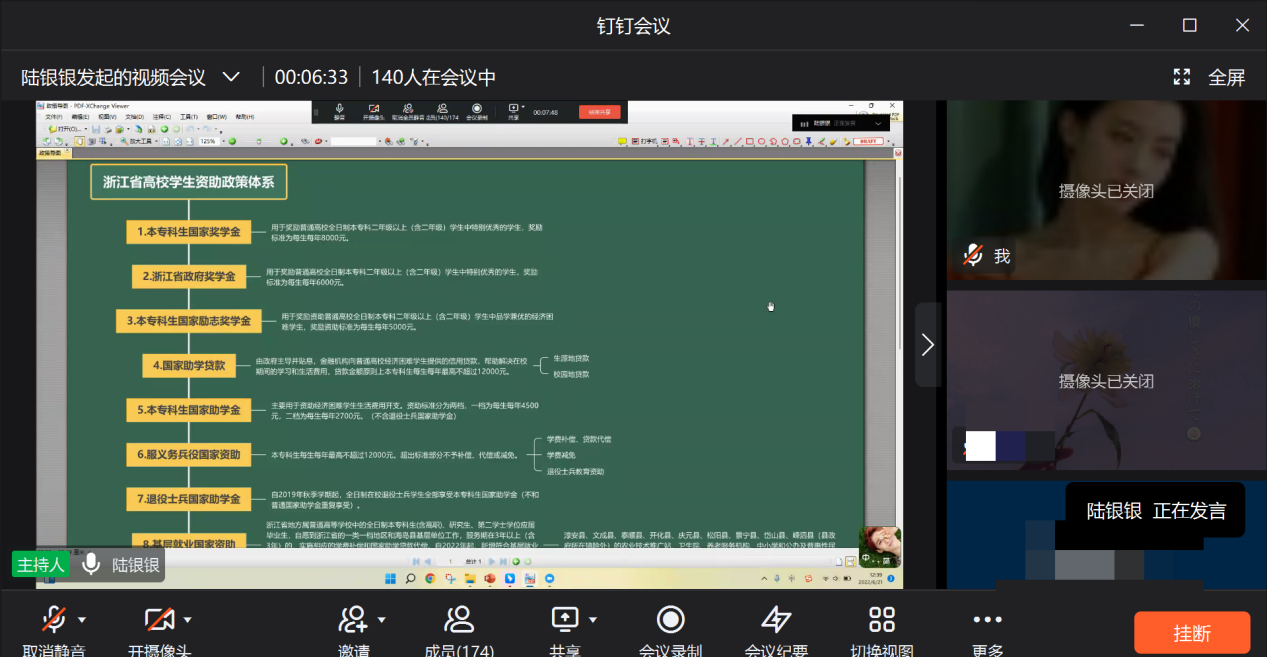
Task: Collapse the participant video side panel
Action: (927, 345)
